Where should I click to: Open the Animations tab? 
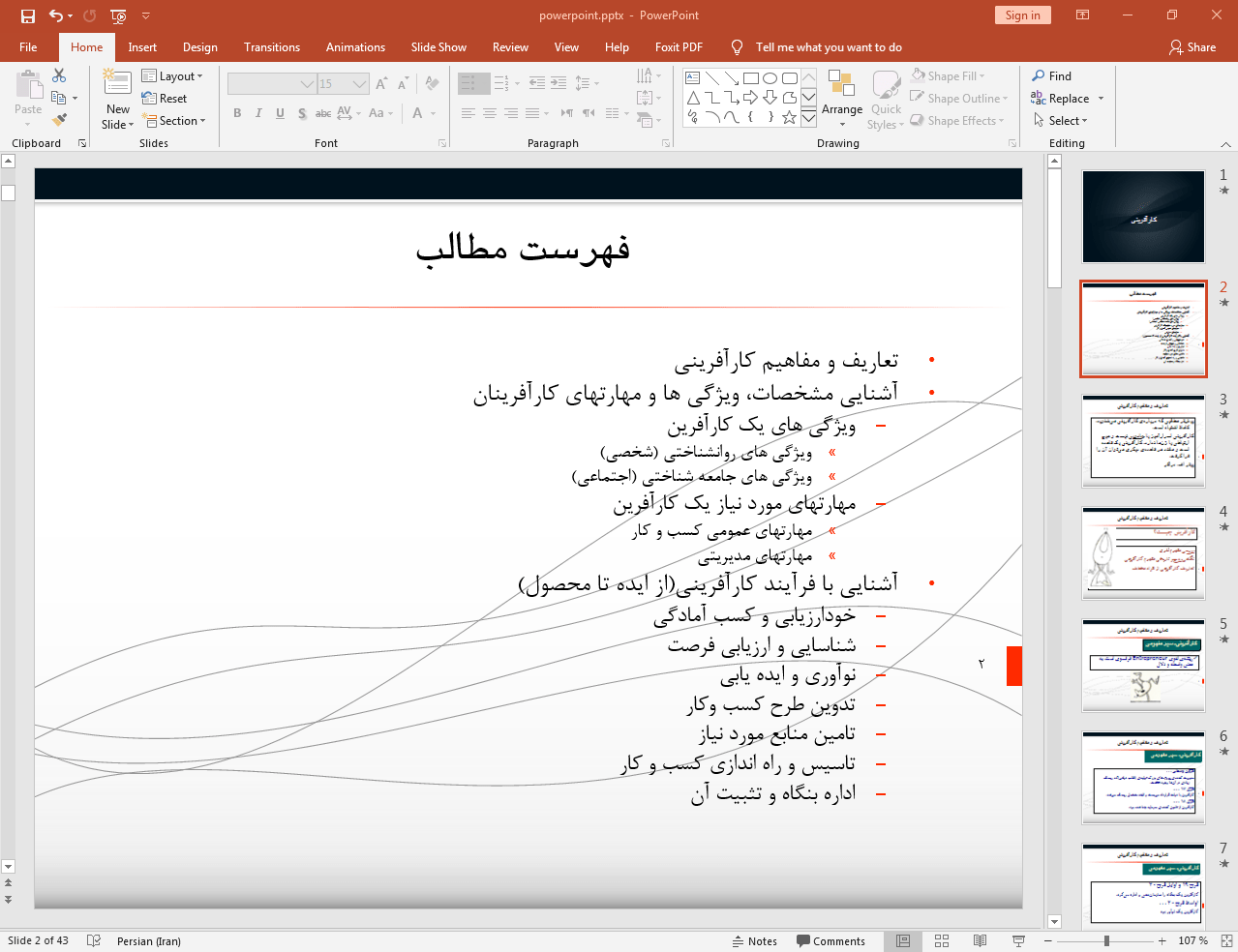click(x=355, y=46)
